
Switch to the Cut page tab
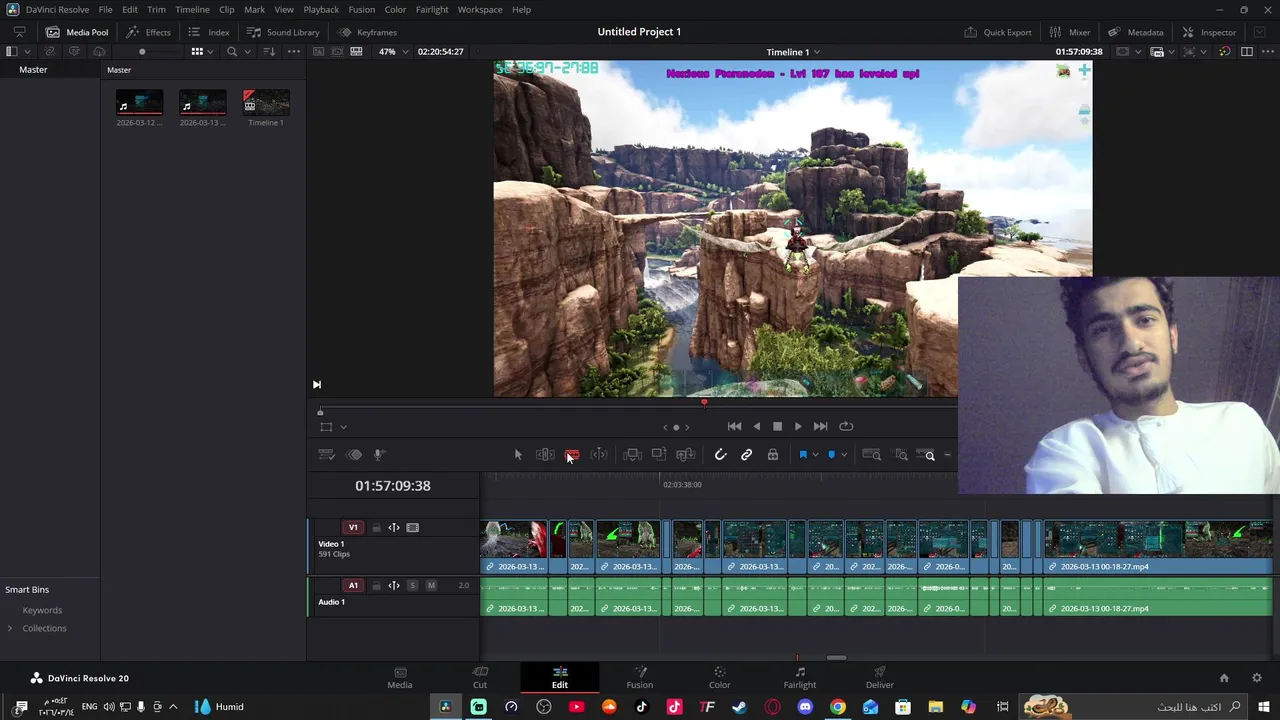480,677
